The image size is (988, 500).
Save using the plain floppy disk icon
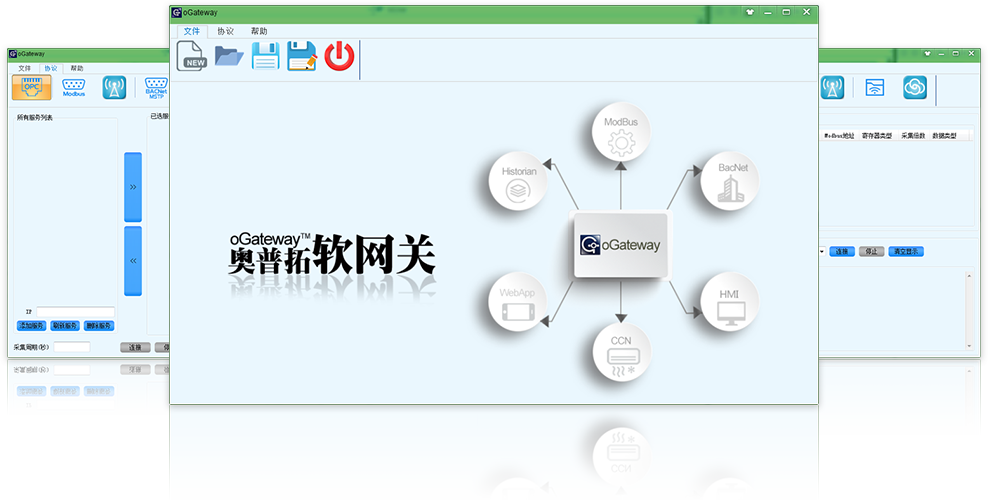click(265, 55)
